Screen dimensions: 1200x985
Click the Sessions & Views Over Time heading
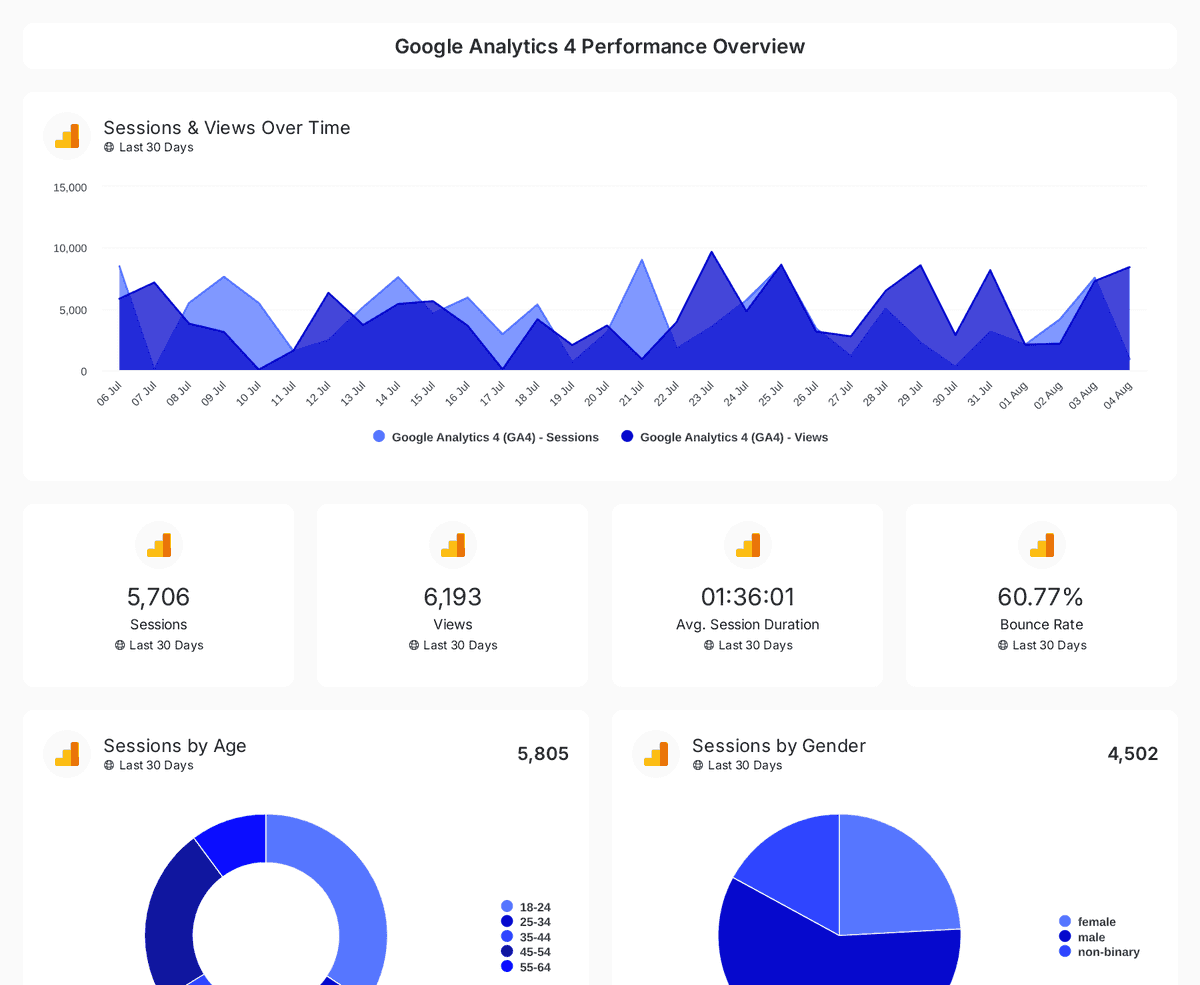click(227, 128)
